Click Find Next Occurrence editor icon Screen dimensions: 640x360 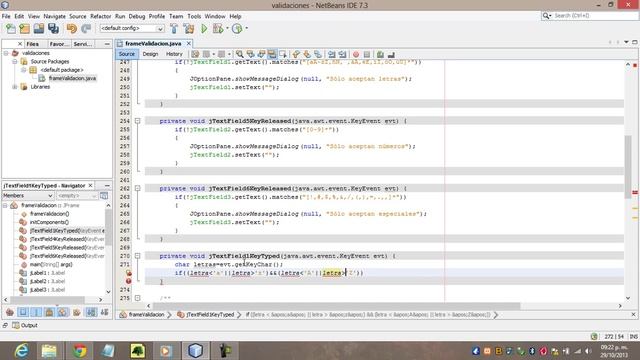[261, 54]
